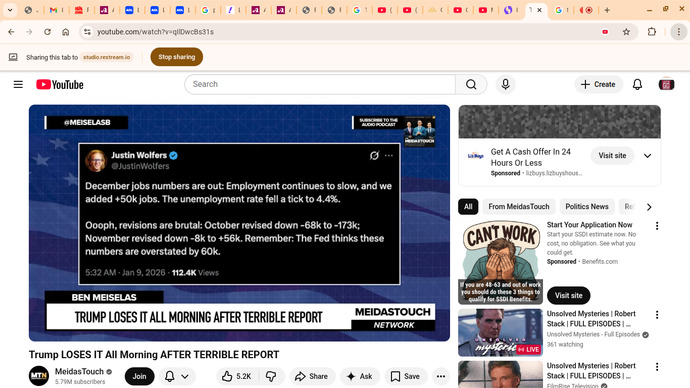Go to YouTube home via logo
Viewport: 690px width, 388px height.
coord(60,84)
